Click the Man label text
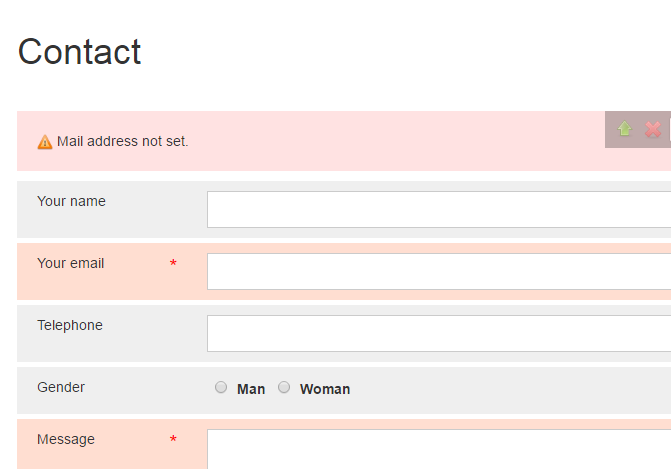 point(251,389)
